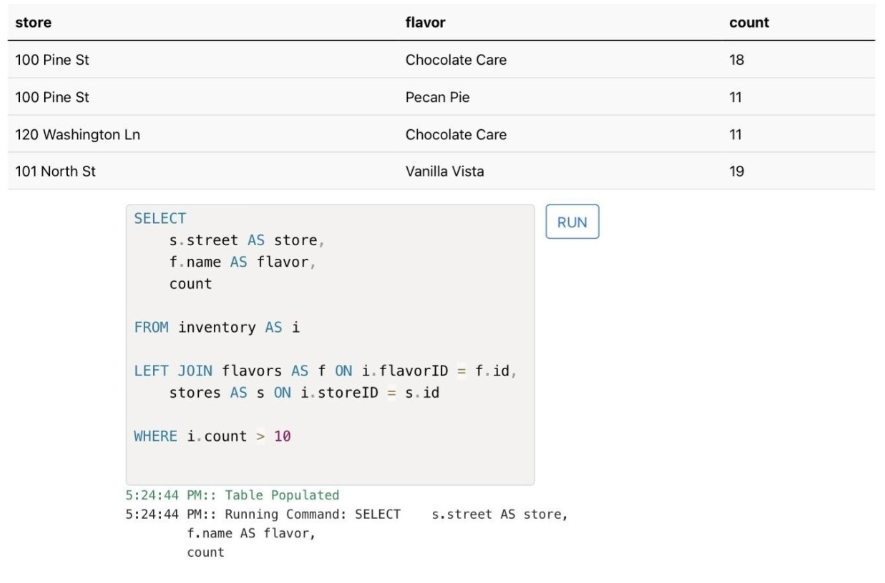Screen dimensions: 885x583
Task: Select the 'flavor' column header
Action: (x=425, y=23)
